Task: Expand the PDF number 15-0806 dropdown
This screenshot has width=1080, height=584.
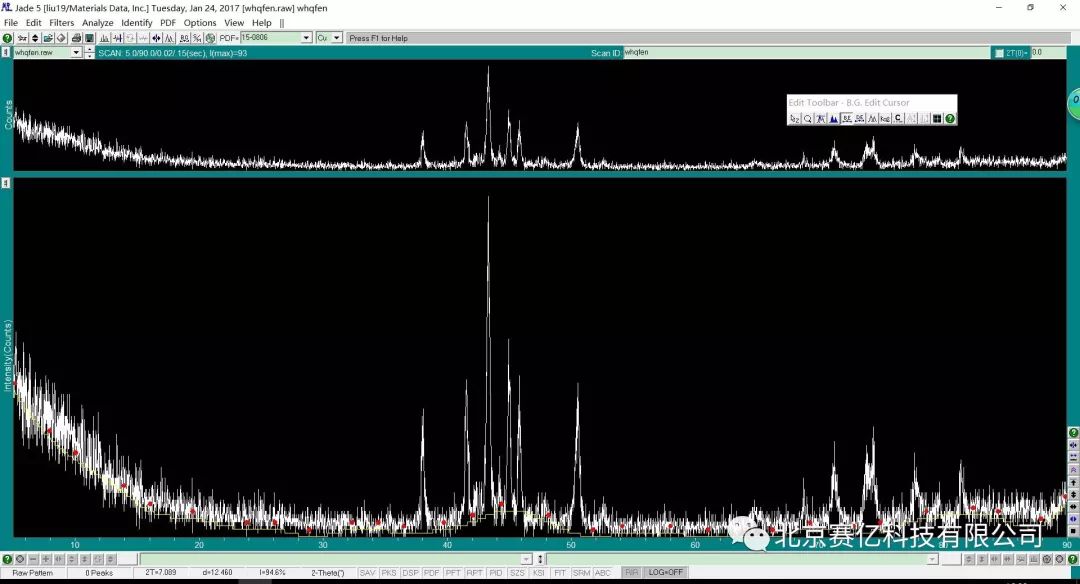Action: (x=306, y=38)
